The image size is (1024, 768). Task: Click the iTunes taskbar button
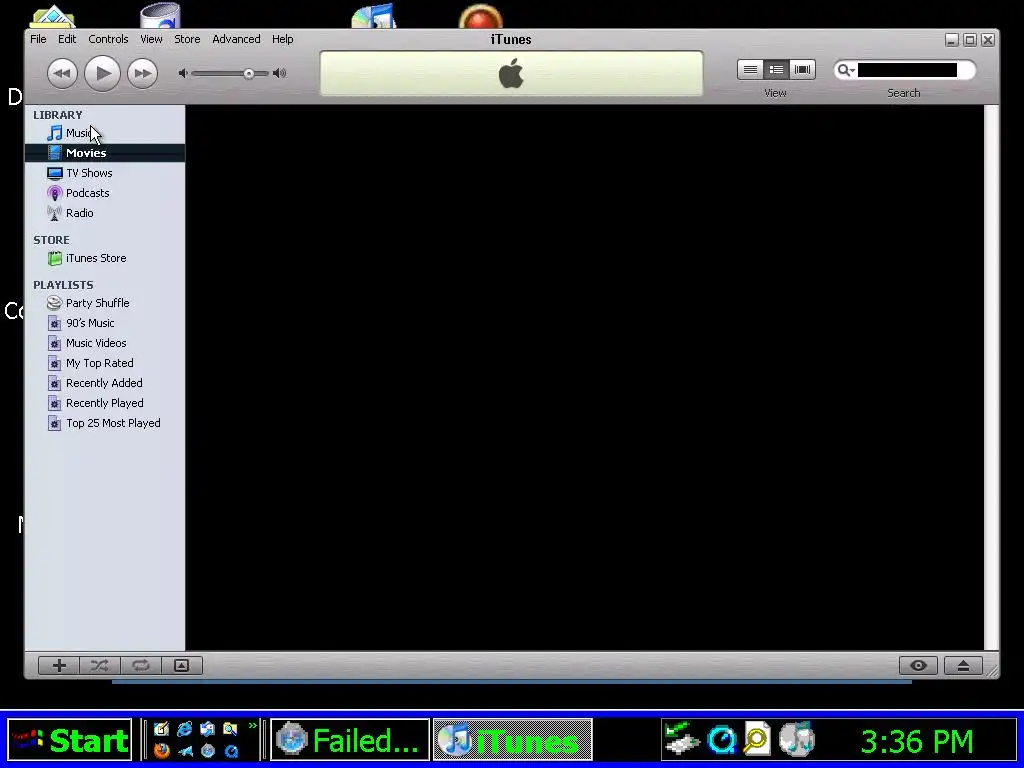coord(513,741)
